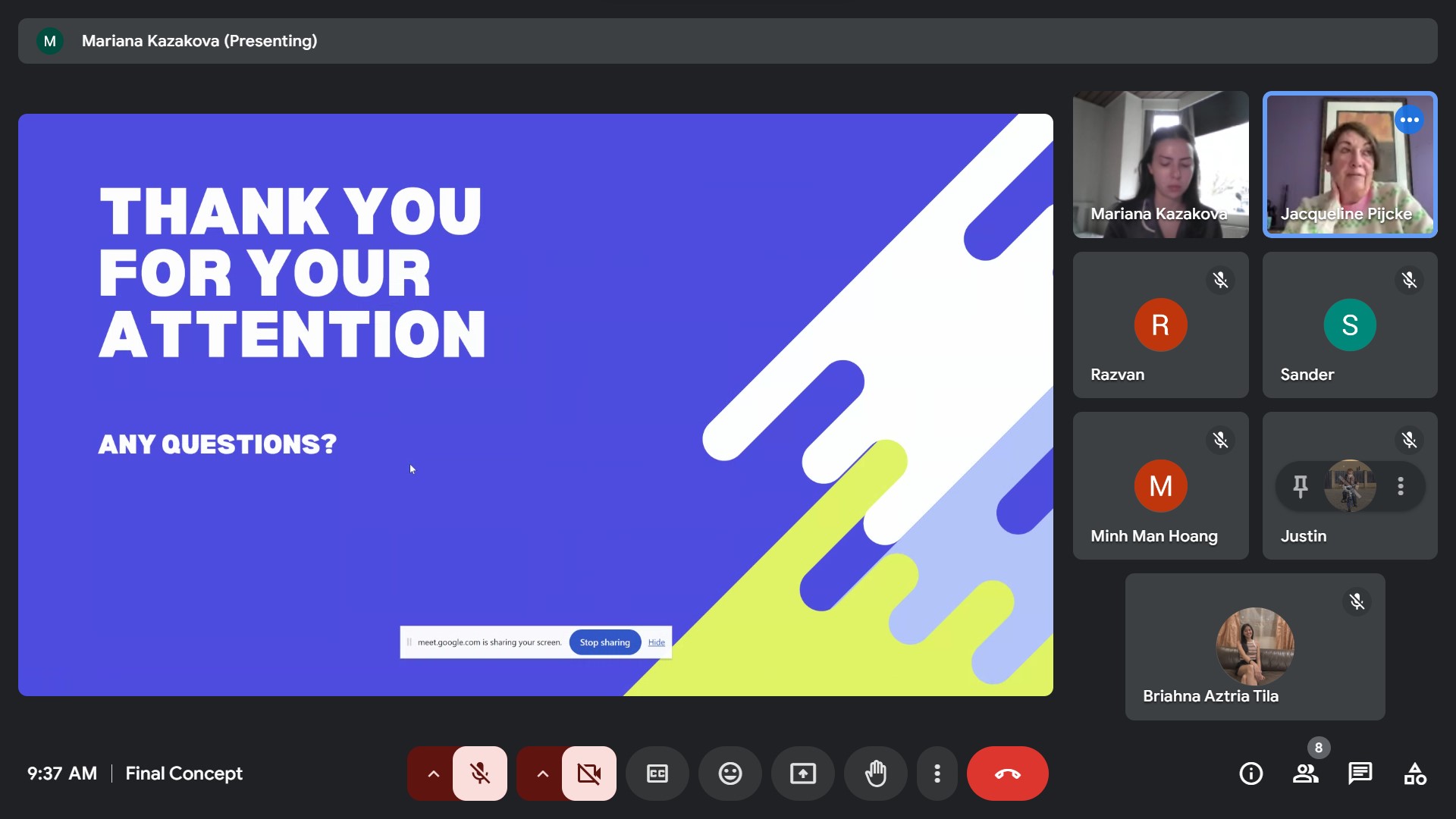The width and height of the screenshot is (1456, 819).
Task: Pin Justin's tile with pin icon
Action: point(1300,486)
